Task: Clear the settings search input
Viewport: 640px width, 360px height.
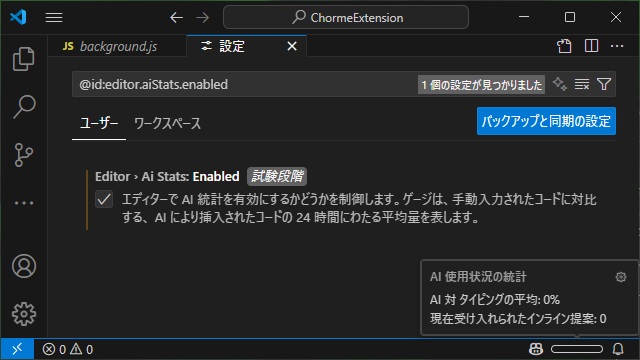Action: tap(582, 84)
